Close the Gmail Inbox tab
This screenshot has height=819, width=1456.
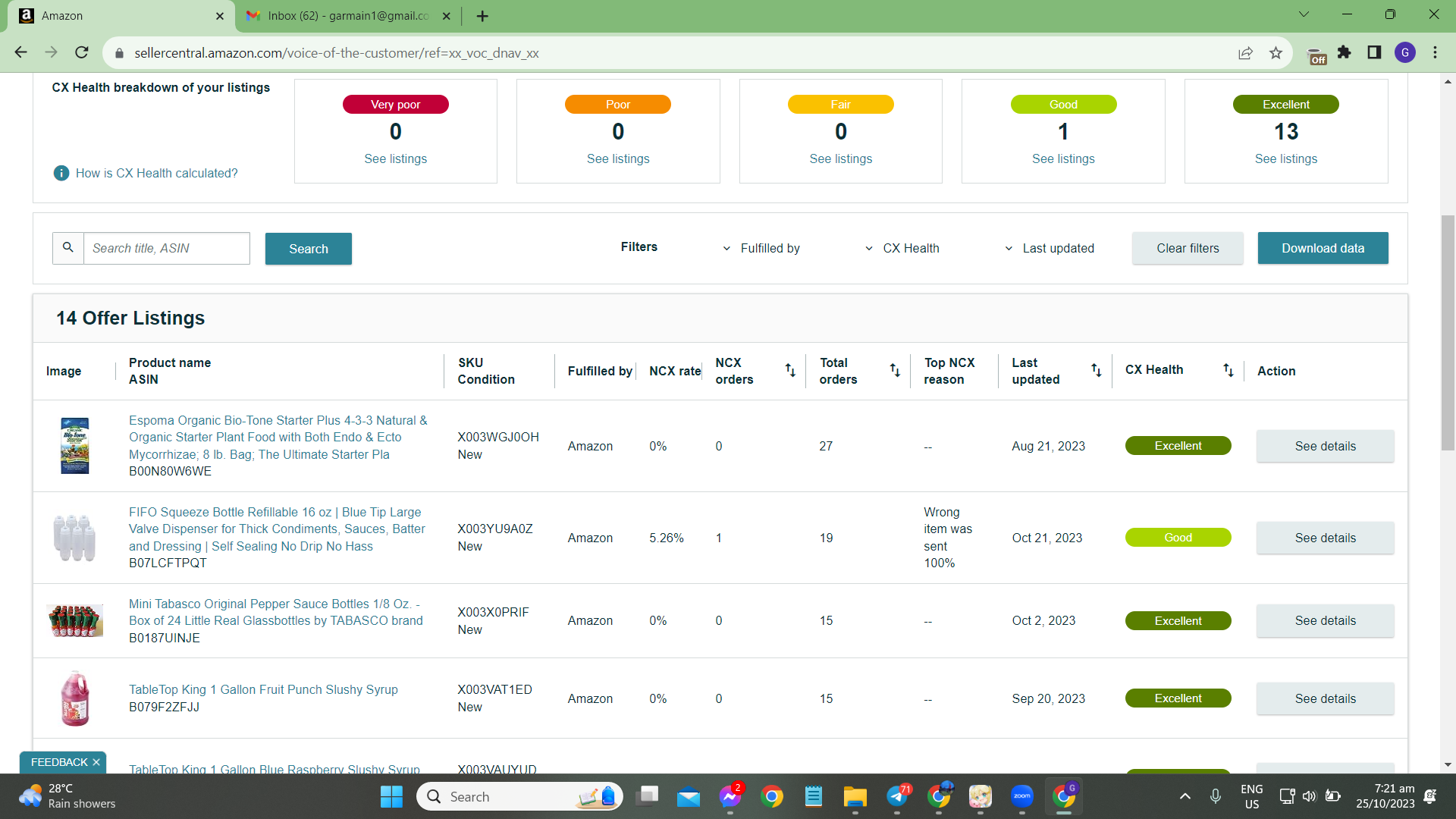tap(447, 16)
